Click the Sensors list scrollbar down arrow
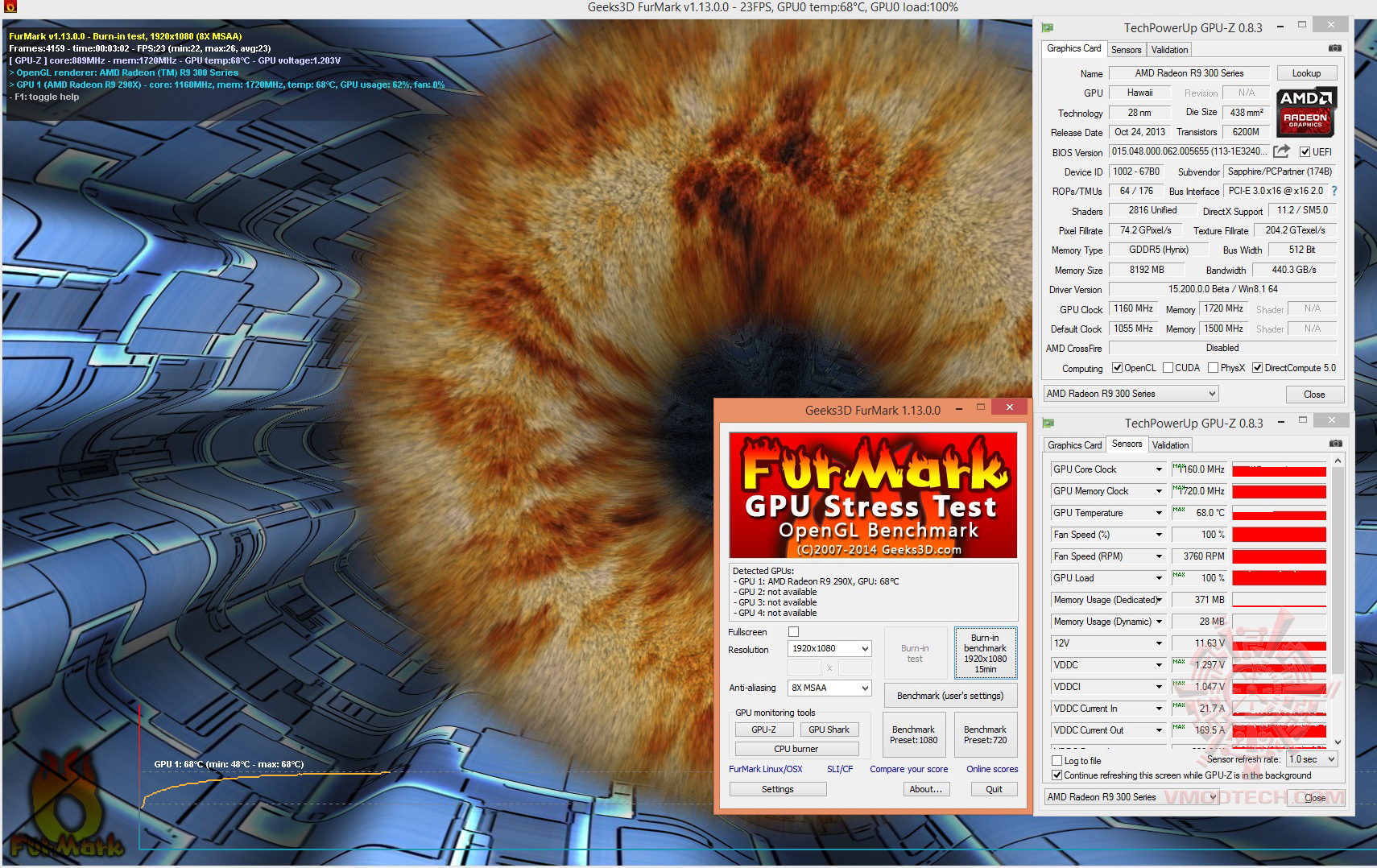 point(1338,742)
